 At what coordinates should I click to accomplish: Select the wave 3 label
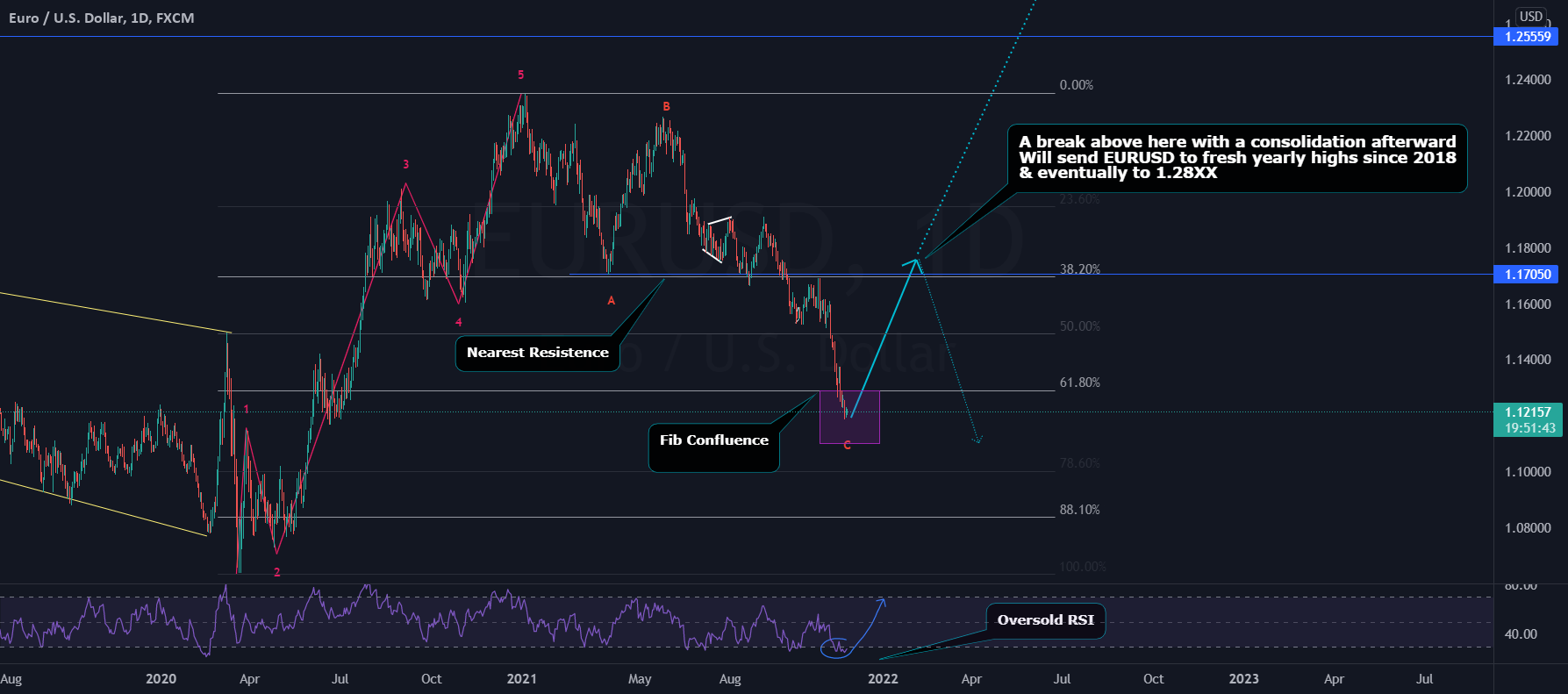click(405, 165)
